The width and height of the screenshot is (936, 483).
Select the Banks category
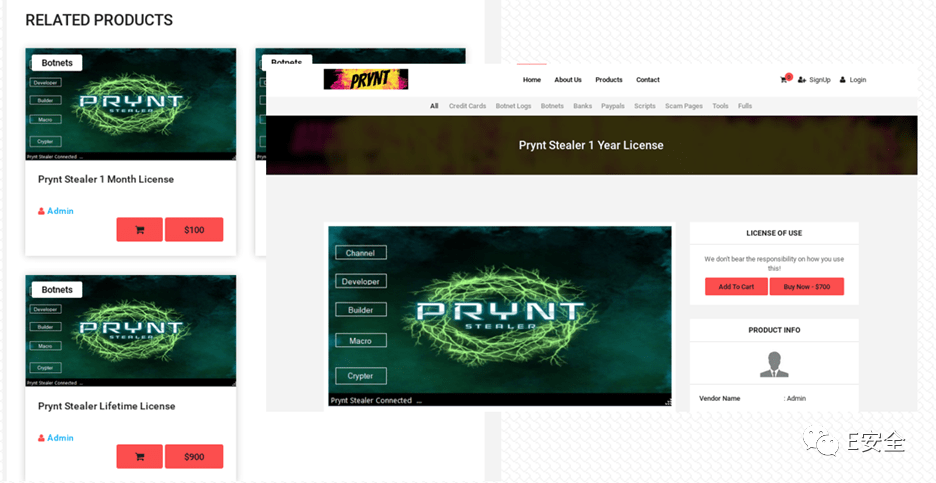[x=583, y=106]
